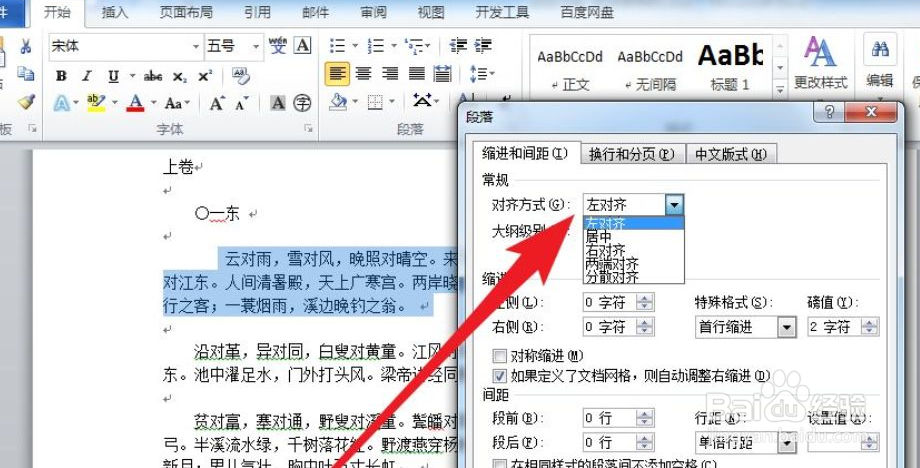Open the 插入 ribbon tab
Viewport: 920px width, 468px height.
(114, 12)
